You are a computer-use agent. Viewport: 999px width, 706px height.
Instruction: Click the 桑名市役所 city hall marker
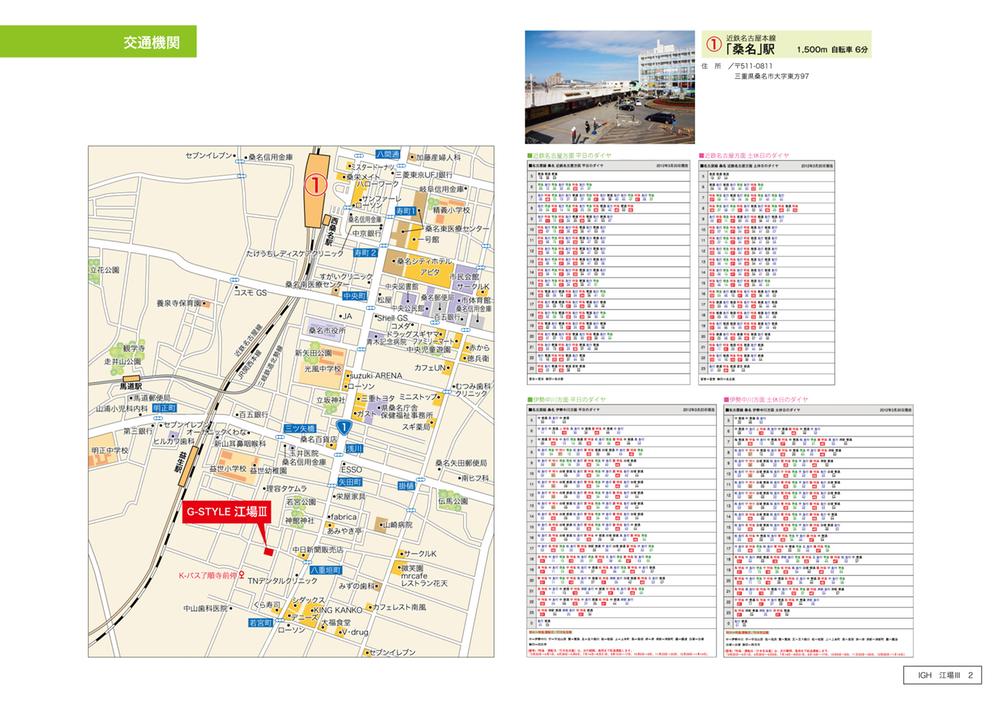click(x=326, y=331)
